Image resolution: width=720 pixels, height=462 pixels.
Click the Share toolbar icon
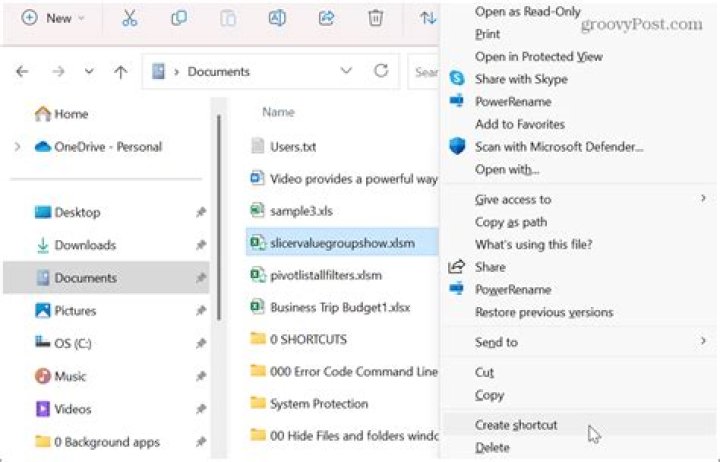(x=326, y=18)
